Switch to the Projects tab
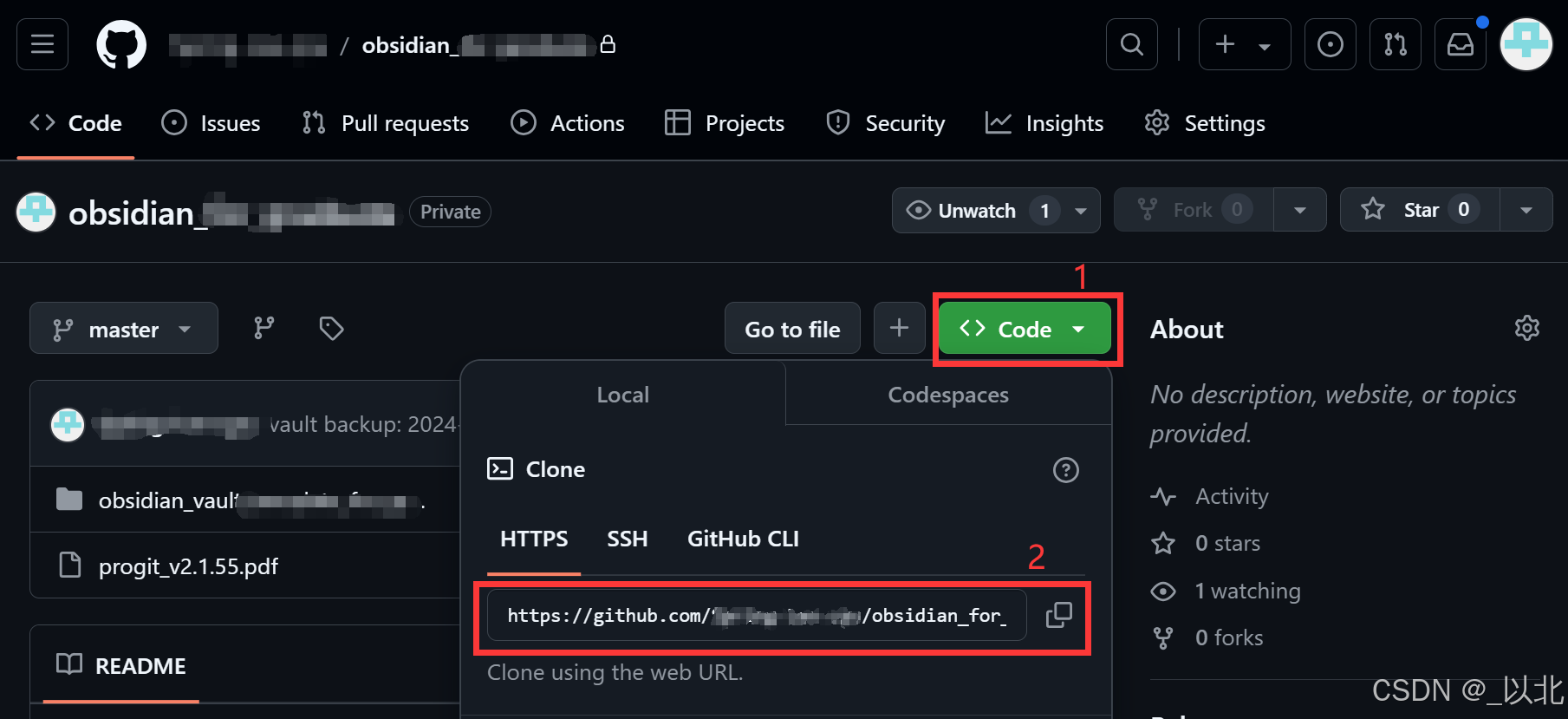This screenshot has height=719, width=1568. [725, 123]
